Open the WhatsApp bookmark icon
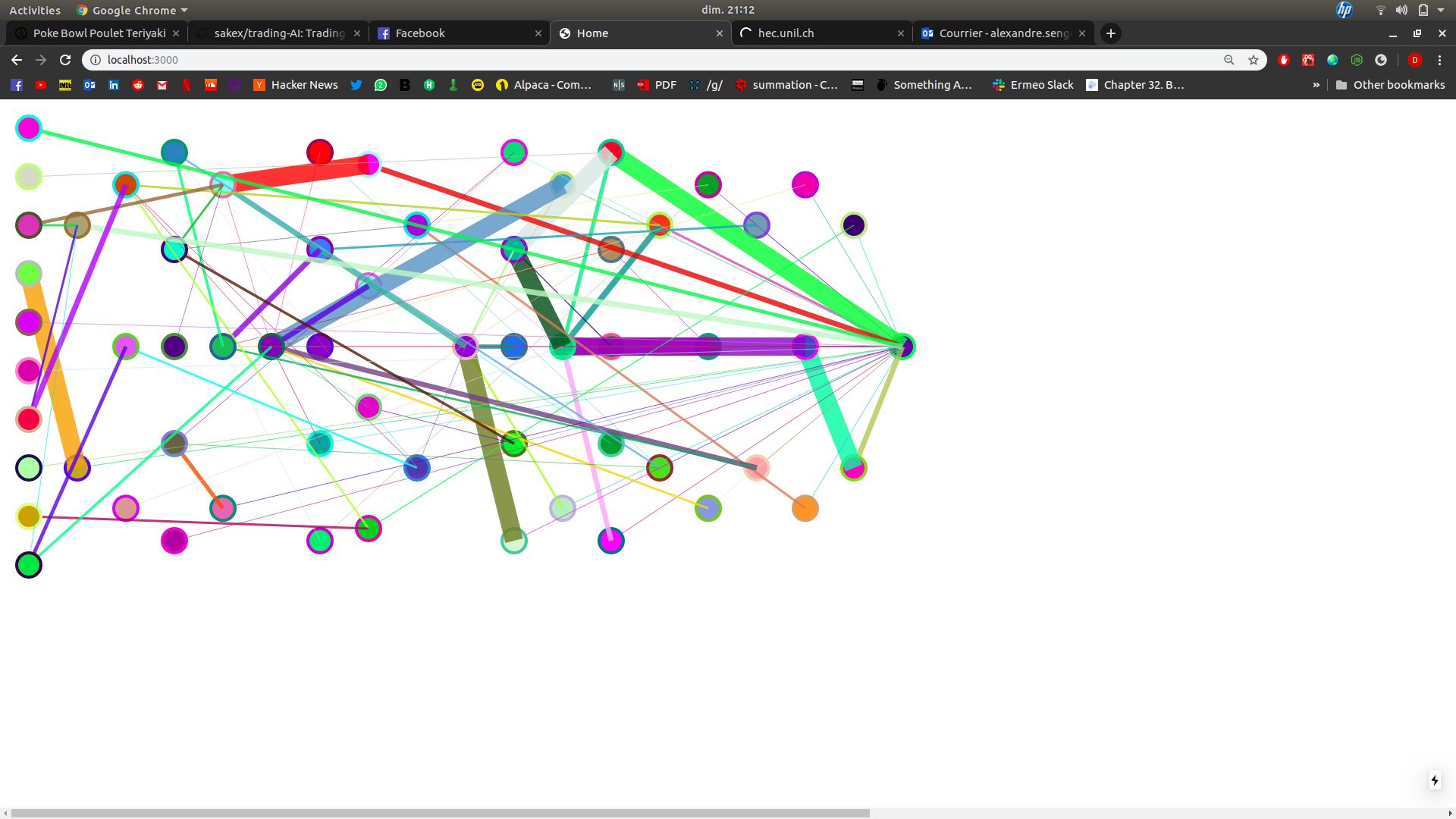 point(381,85)
